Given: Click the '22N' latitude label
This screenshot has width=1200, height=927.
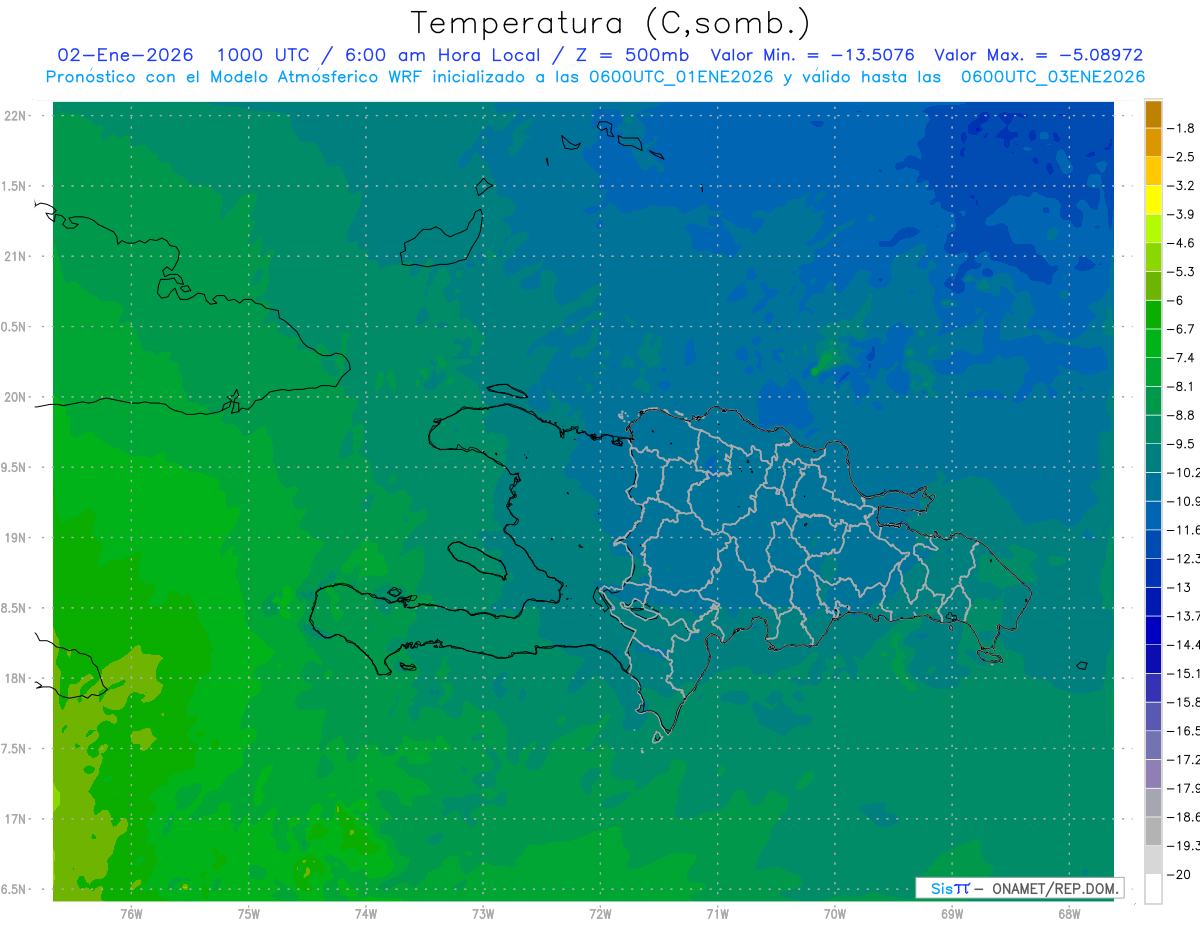Looking at the screenshot, I should pos(17,116).
